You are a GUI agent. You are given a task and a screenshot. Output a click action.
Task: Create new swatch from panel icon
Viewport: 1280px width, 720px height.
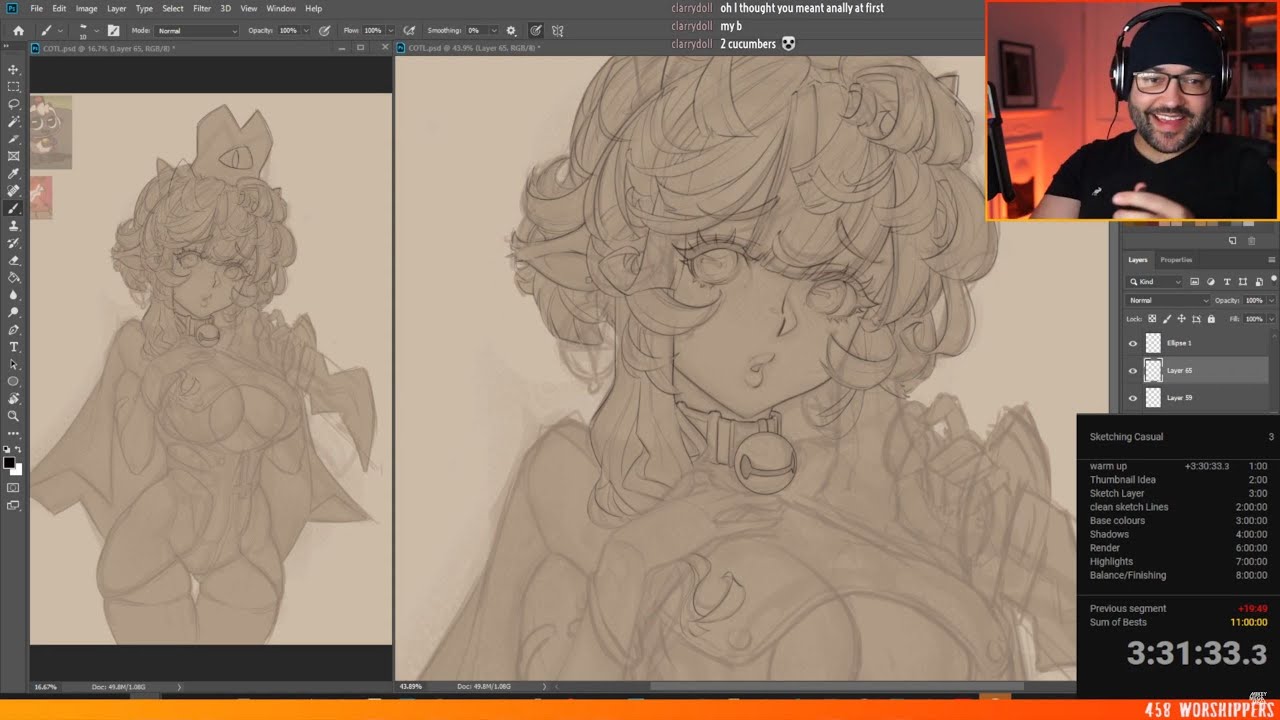[1232, 241]
